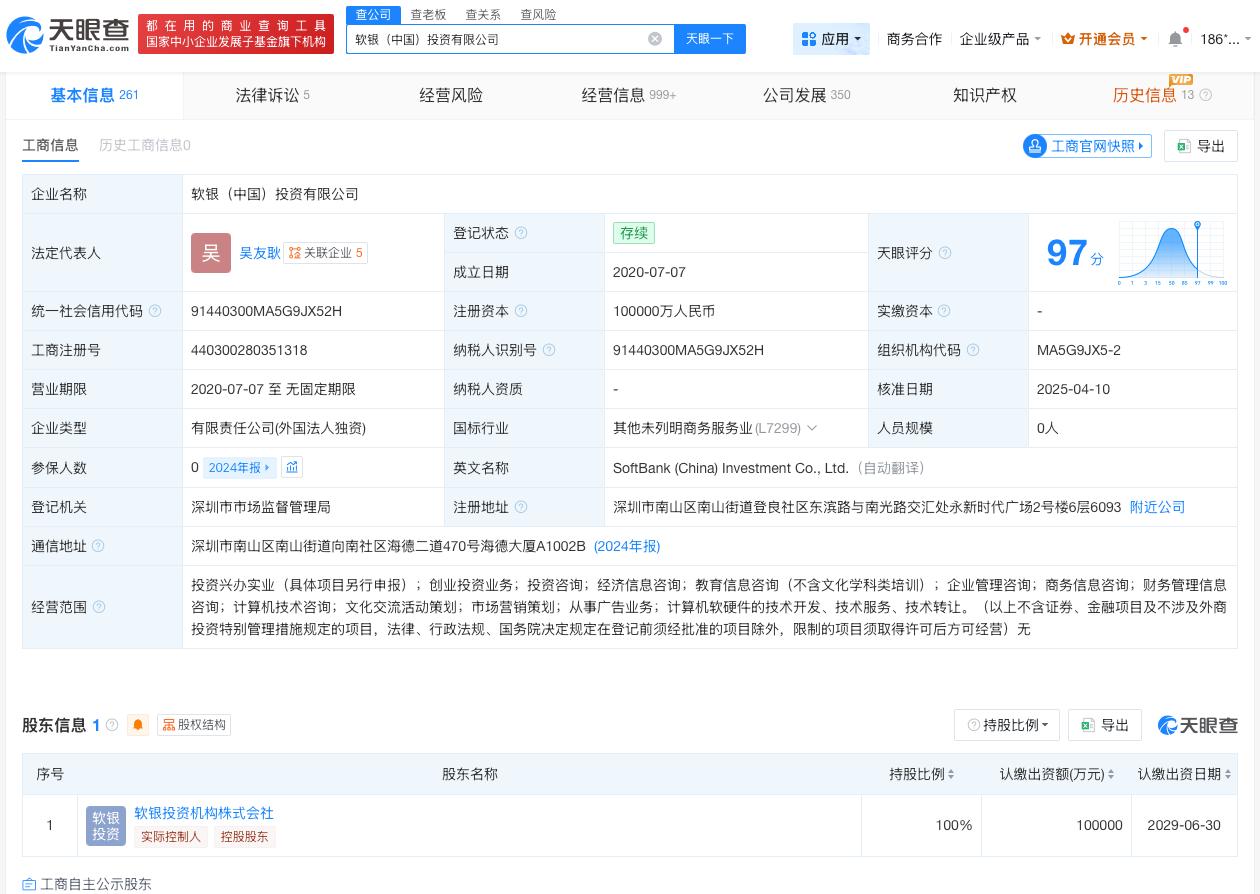Select the 查公司 search tab
This screenshot has width=1260, height=894.
[374, 15]
